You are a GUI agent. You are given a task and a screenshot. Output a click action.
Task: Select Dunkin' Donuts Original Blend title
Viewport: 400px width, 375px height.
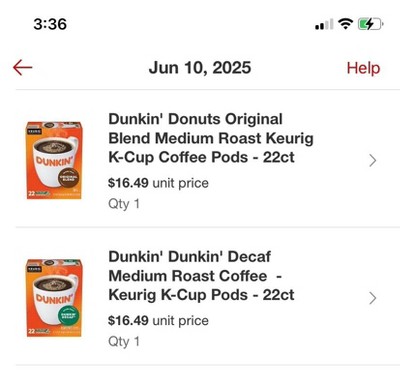tap(211, 138)
